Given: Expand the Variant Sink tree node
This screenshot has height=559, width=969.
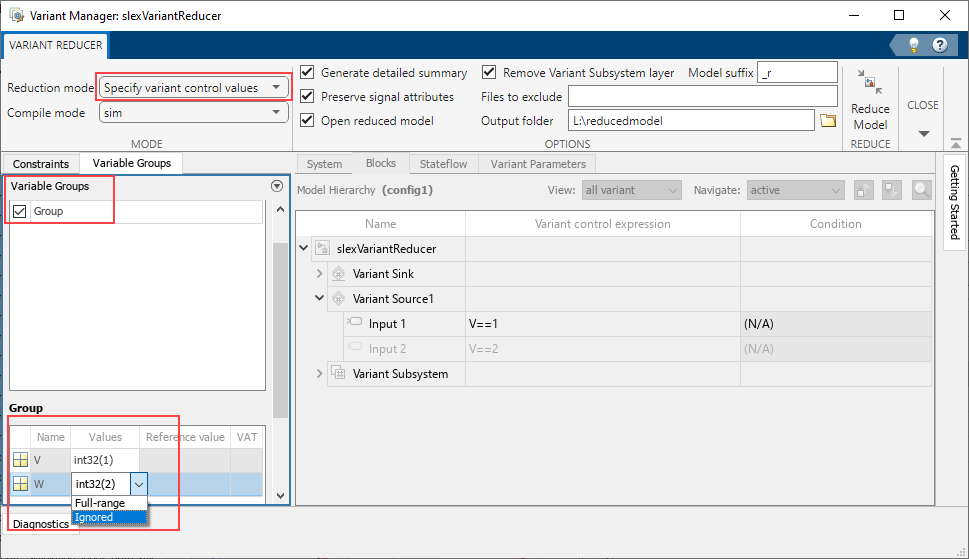Looking at the screenshot, I should [320, 274].
